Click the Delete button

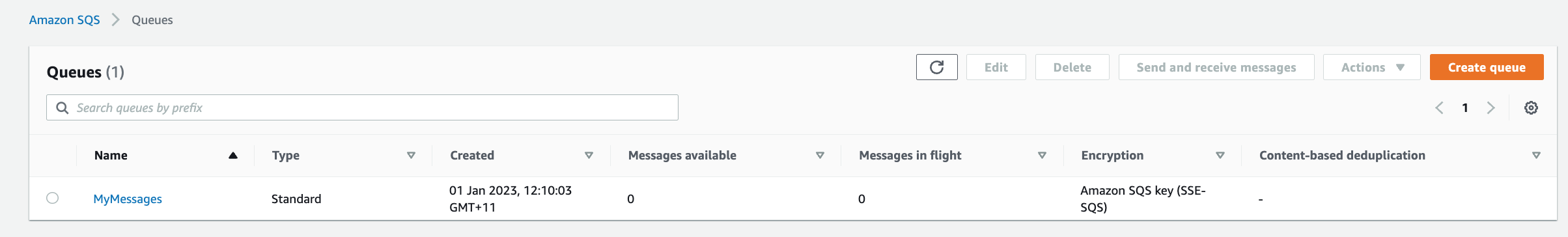pos(1072,67)
